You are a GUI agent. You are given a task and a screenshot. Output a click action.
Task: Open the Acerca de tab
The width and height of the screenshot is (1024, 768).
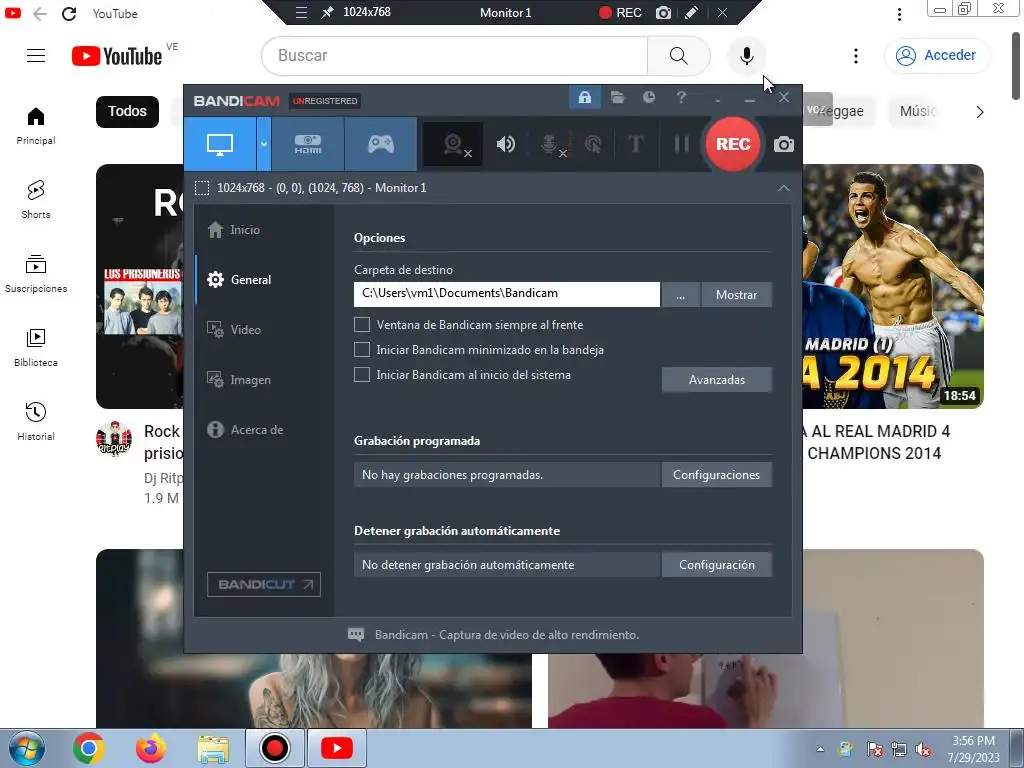245,430
